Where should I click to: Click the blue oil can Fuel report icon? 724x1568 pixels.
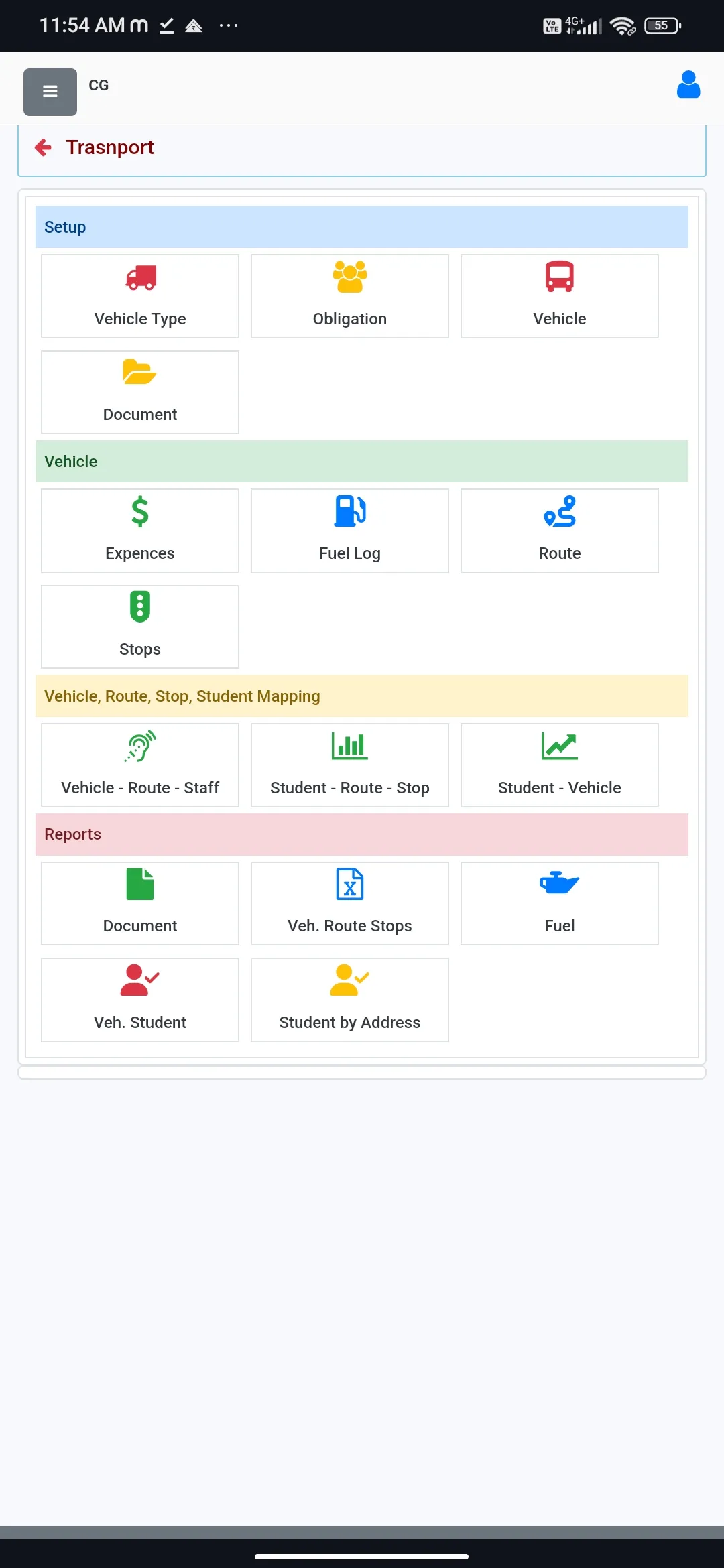click(560, 883)
